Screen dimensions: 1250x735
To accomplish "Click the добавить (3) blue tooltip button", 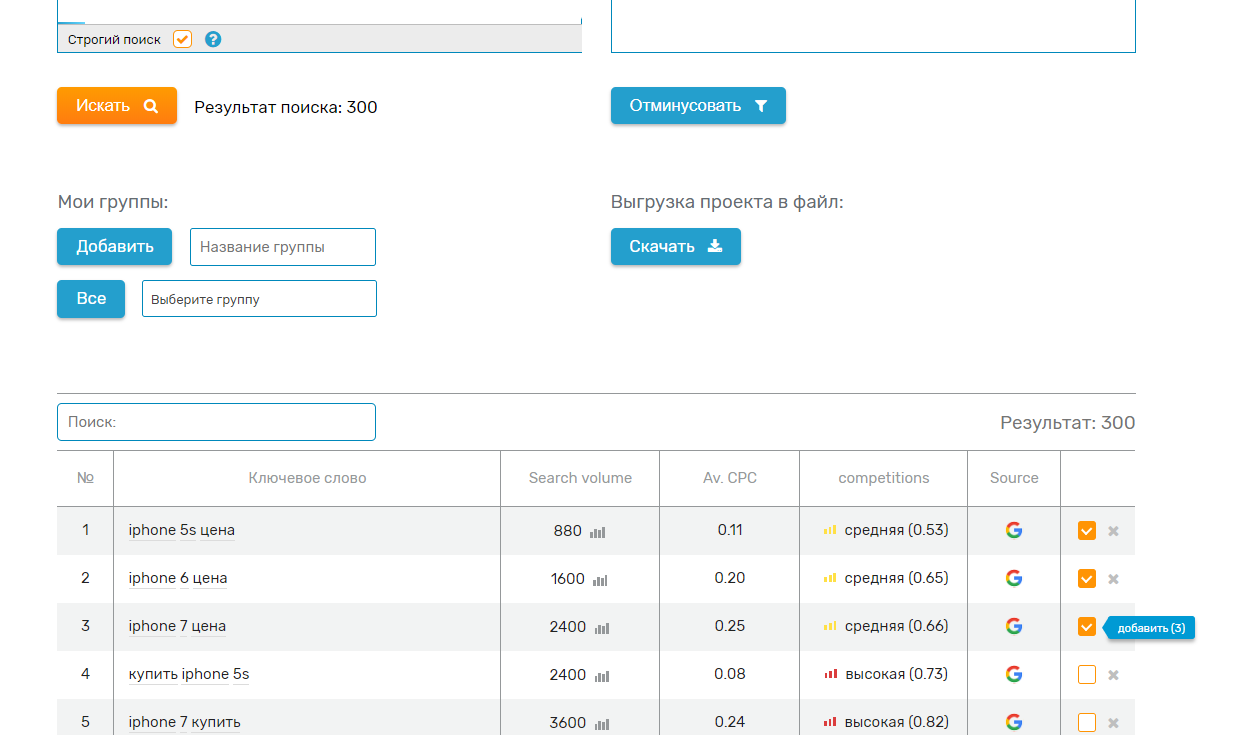I will pyautogui.click(x=1149, y=627).
